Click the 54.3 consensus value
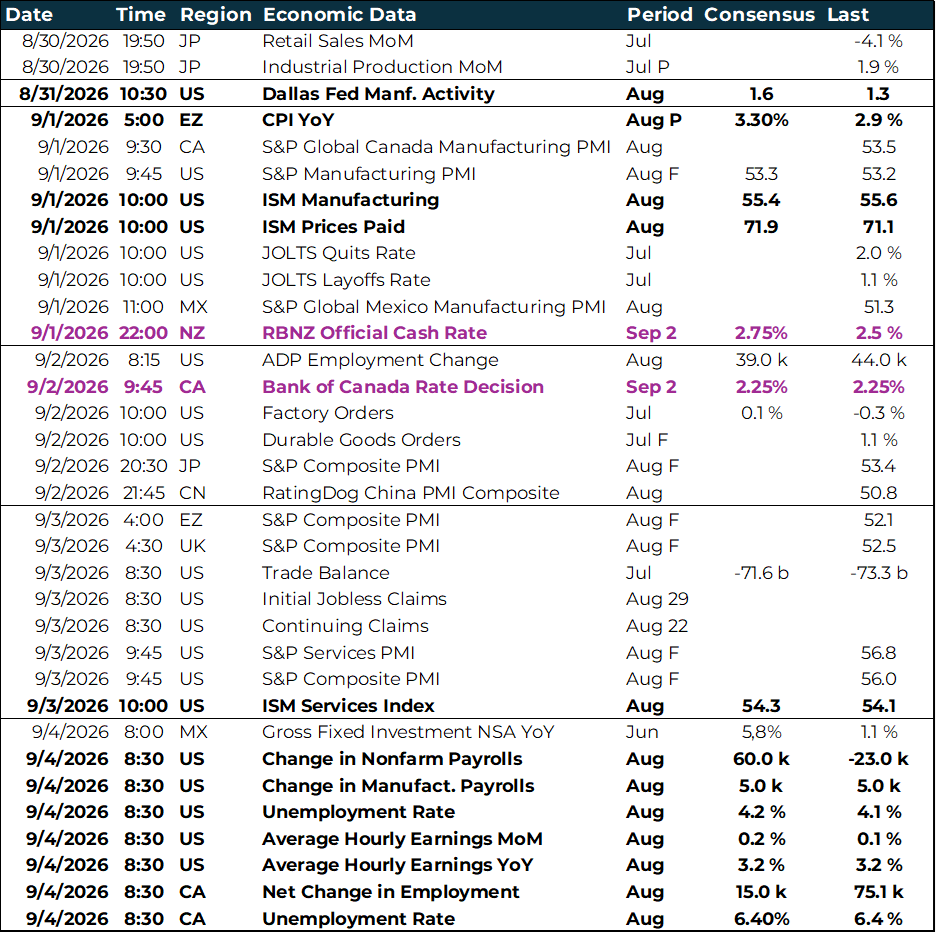Viewport: 936px width, 933px height. pos(761,706)
